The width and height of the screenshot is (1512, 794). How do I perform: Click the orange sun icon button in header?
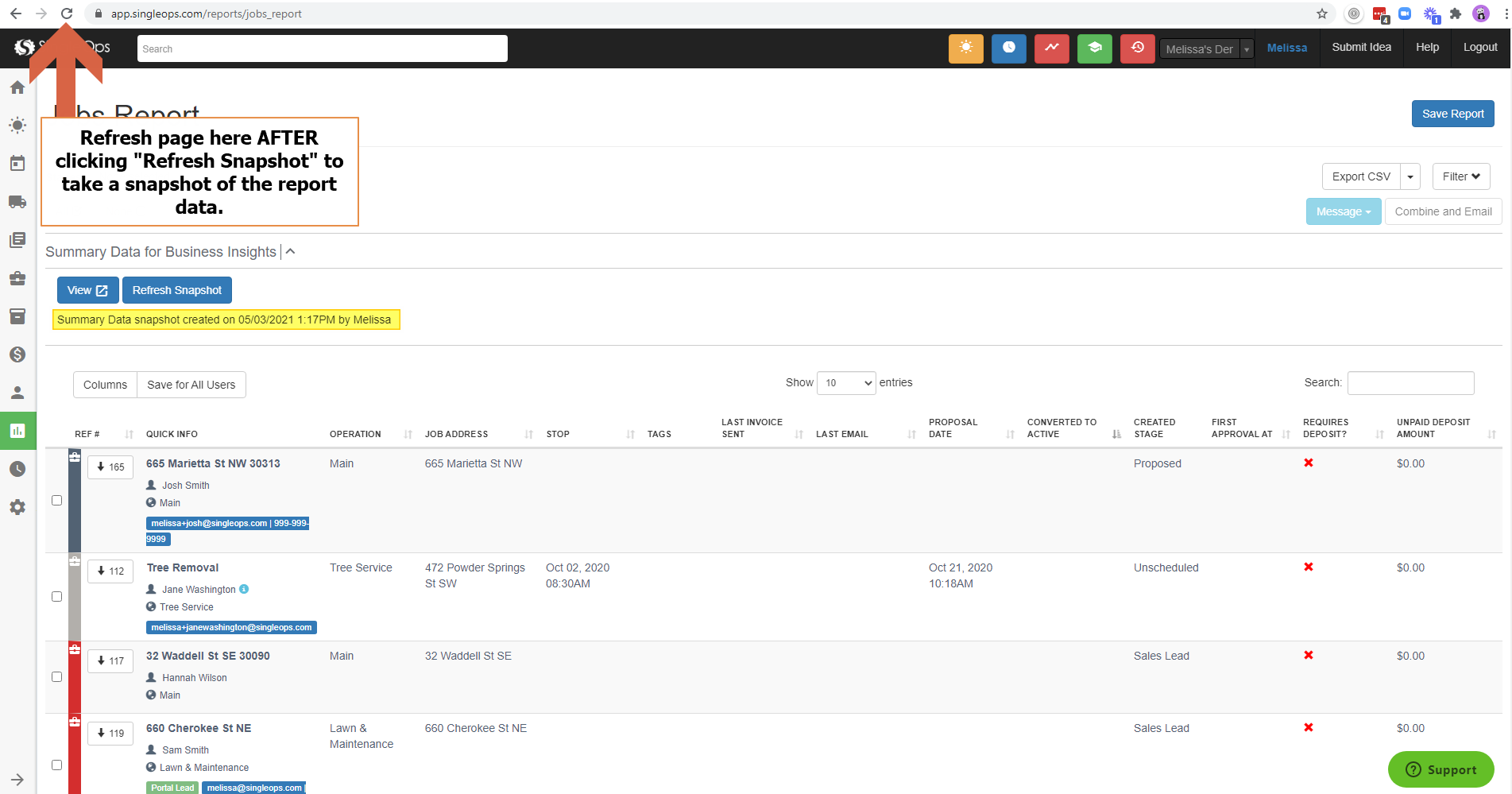click(965, 48)
